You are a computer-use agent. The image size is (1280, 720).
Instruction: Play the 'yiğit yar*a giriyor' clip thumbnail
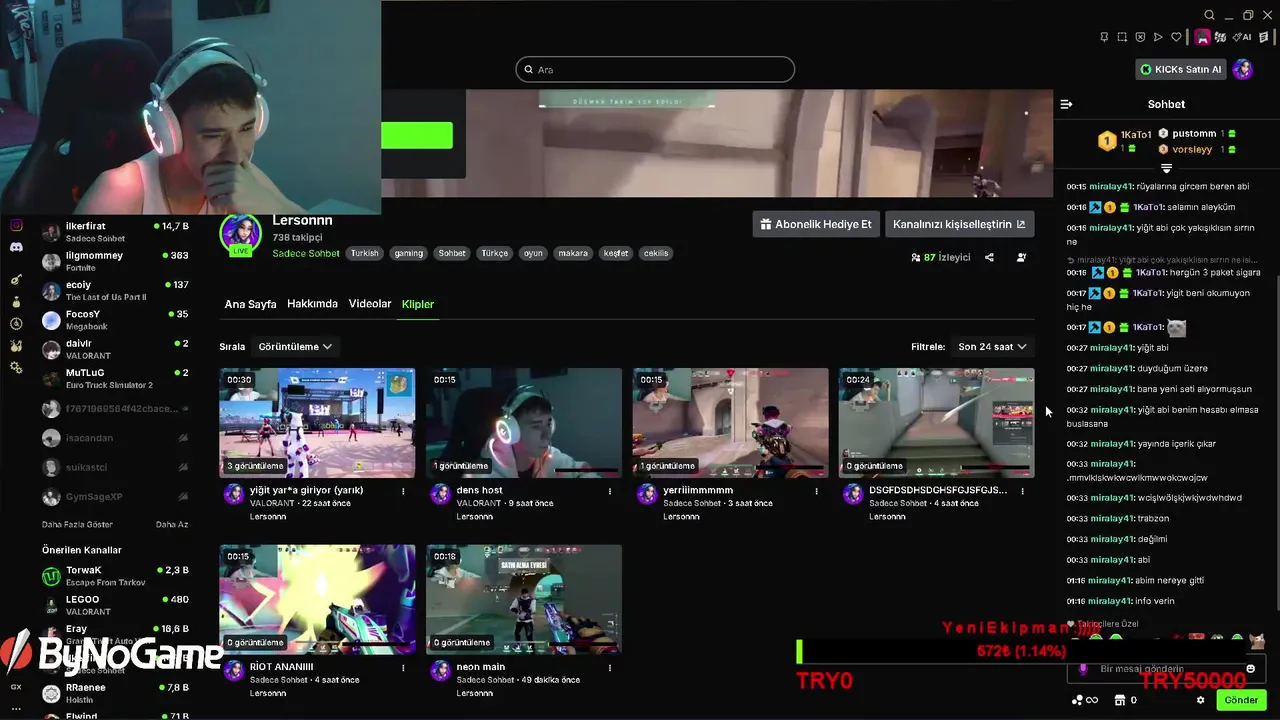[317, 423]
